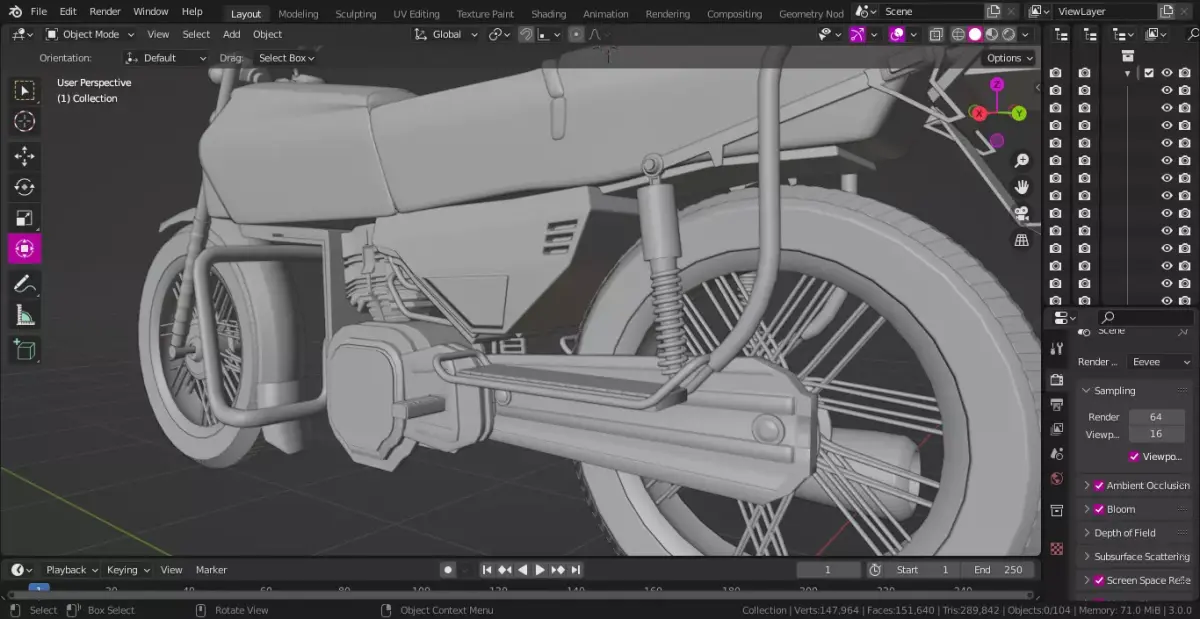
Task: Select the Select Box tool in toolbar
Action: [25, 91]
